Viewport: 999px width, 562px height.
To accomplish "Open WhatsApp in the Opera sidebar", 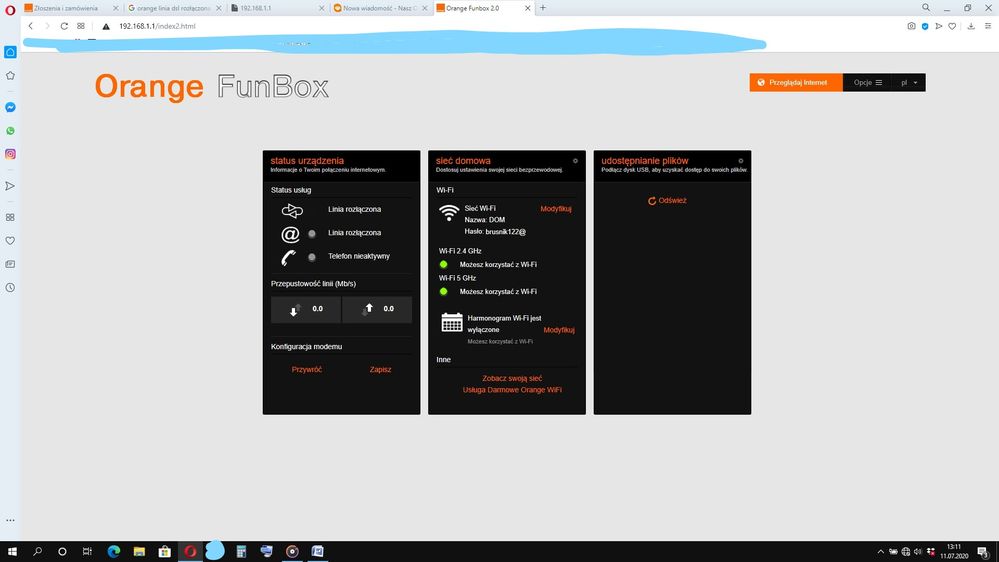I will click(10, 131).
